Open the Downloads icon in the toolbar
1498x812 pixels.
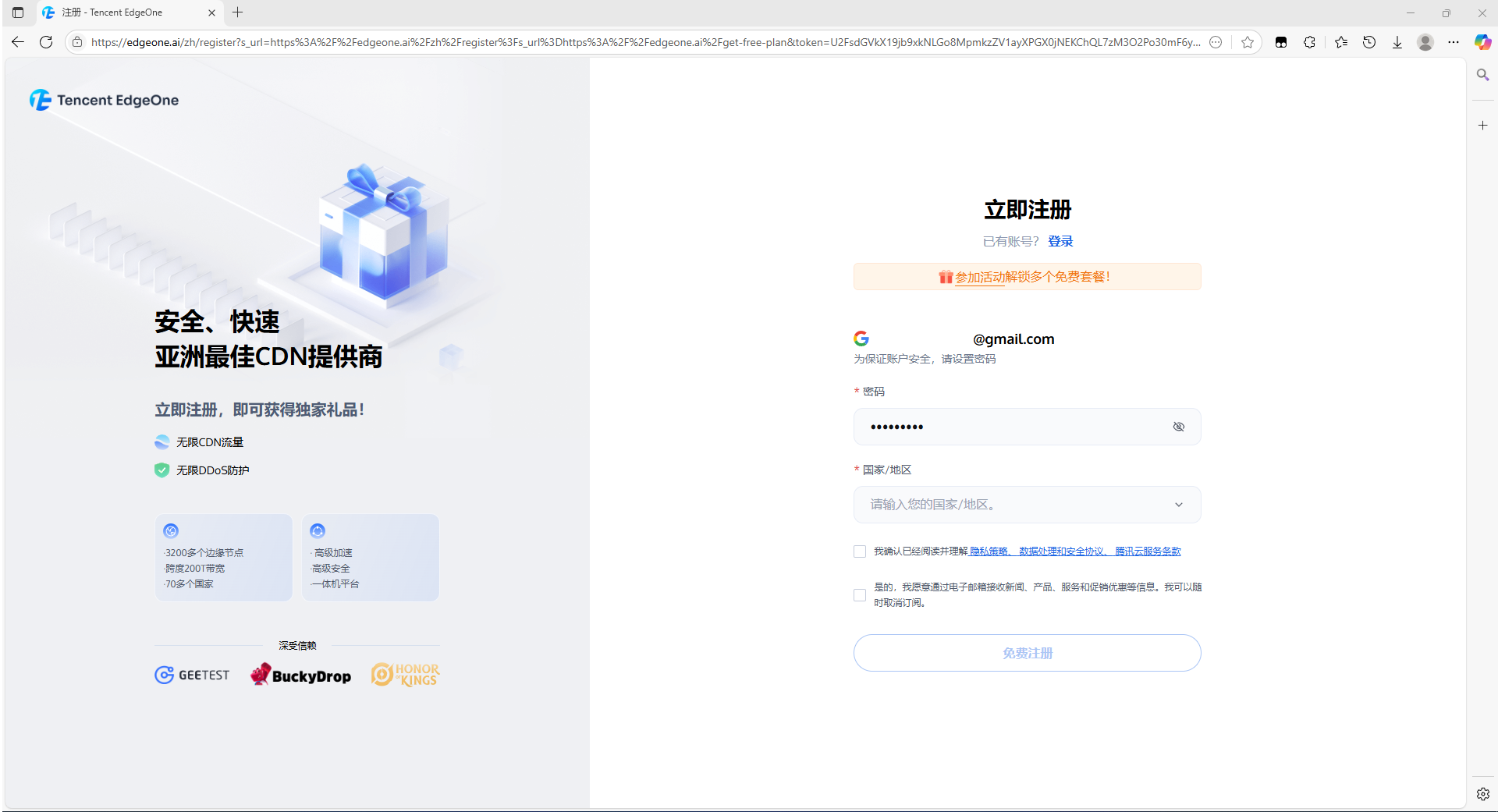(x=1397, y=42)
